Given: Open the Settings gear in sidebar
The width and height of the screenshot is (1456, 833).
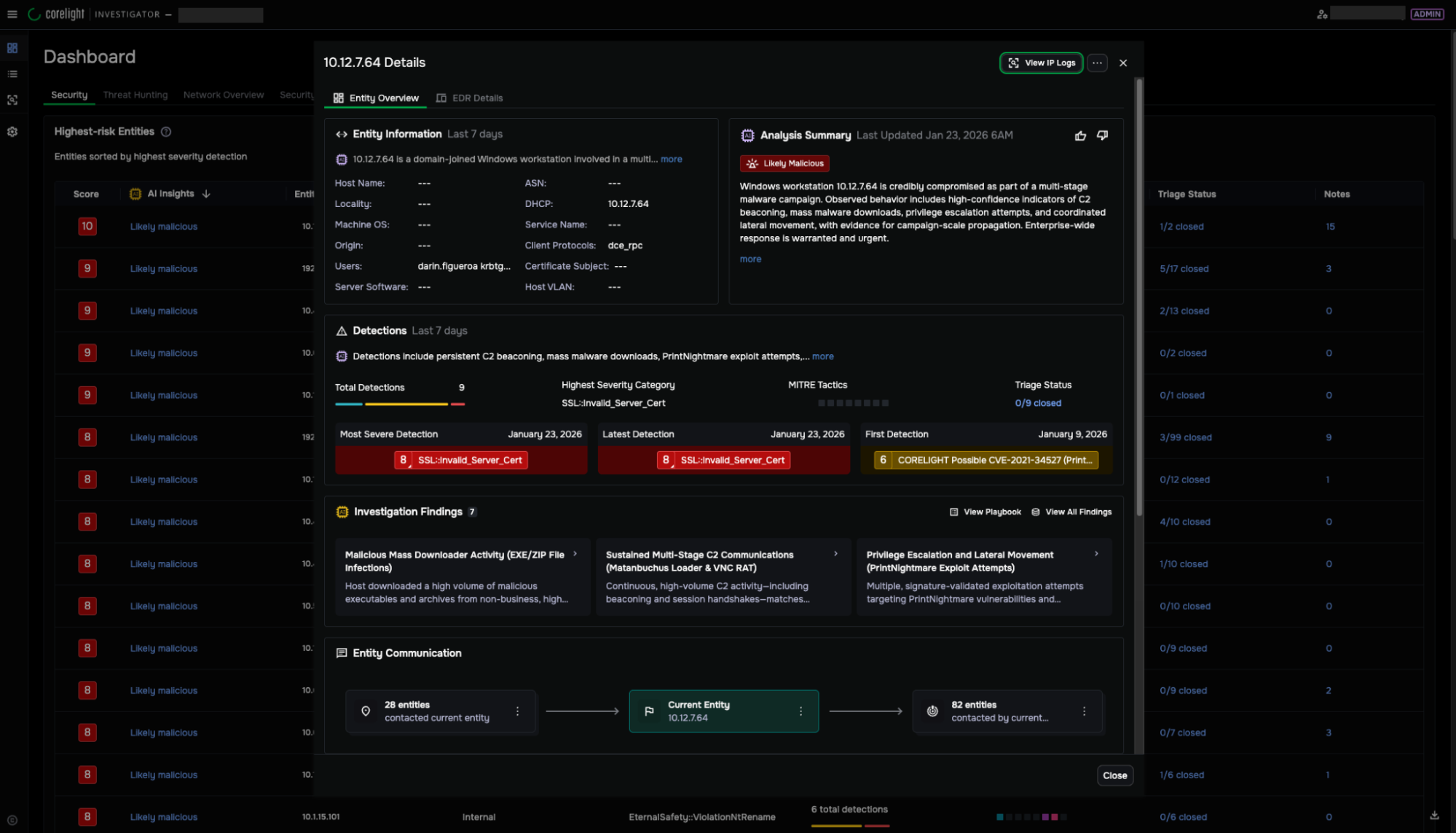Looking at the screenshot, I should tap(12, 132).
